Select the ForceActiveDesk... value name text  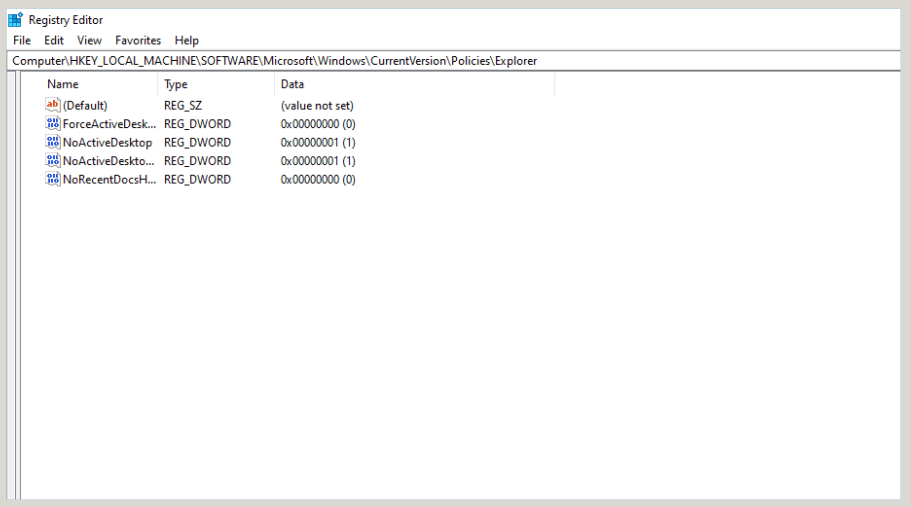tap(109, 124)
